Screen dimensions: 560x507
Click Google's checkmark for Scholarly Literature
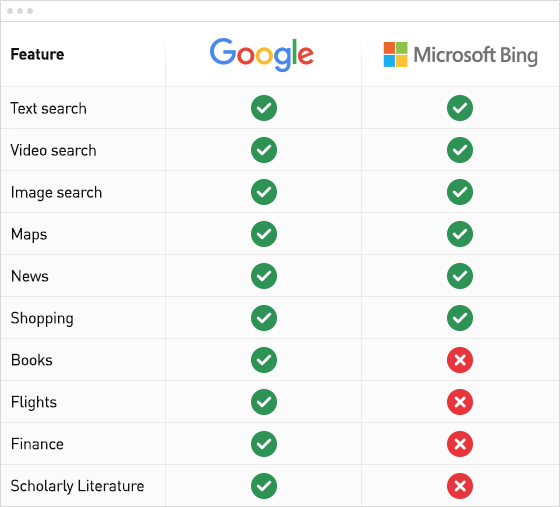click(x=264, y=486)
